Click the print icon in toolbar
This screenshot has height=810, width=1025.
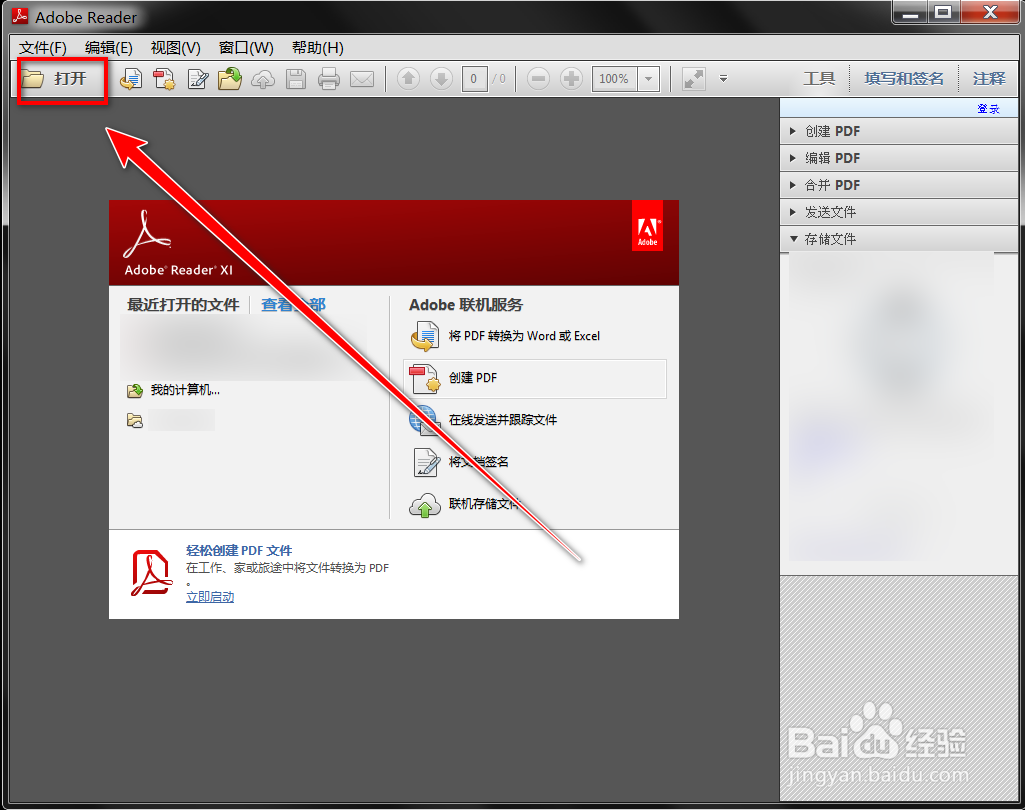tap(329, 79)
